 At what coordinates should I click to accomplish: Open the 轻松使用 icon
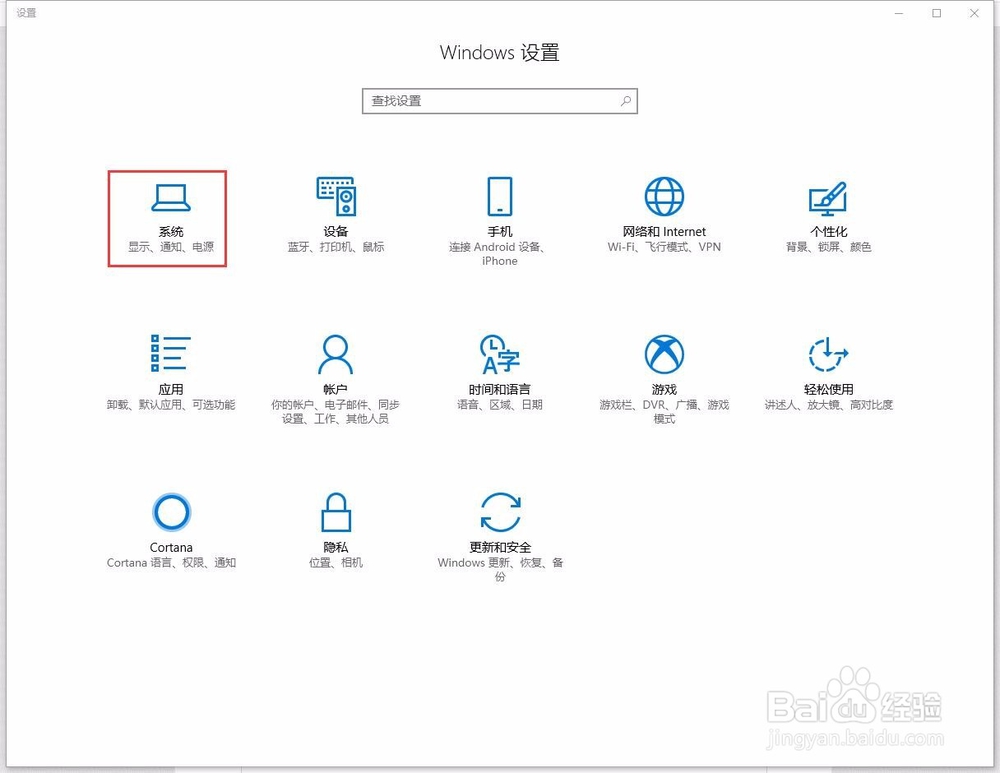pos(828,354)
